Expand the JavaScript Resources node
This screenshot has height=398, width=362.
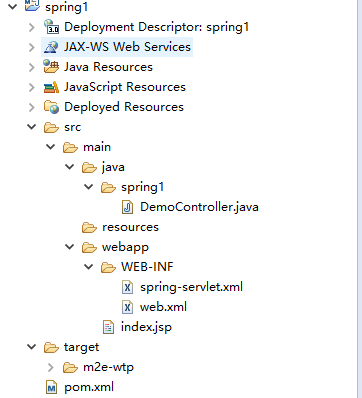[32, 87]
